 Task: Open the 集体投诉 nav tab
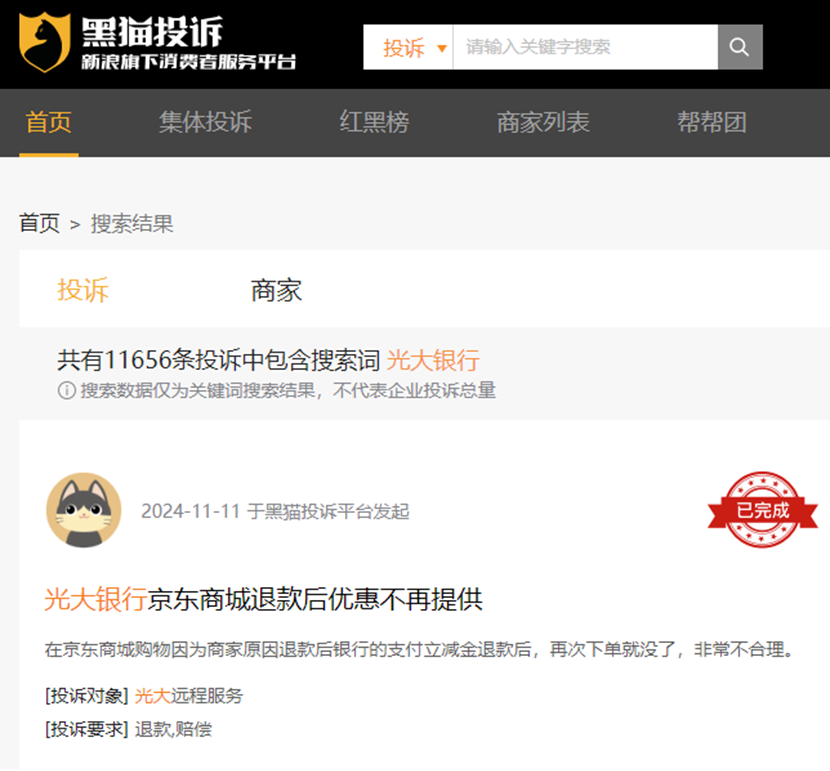click(x=205, y=123)
